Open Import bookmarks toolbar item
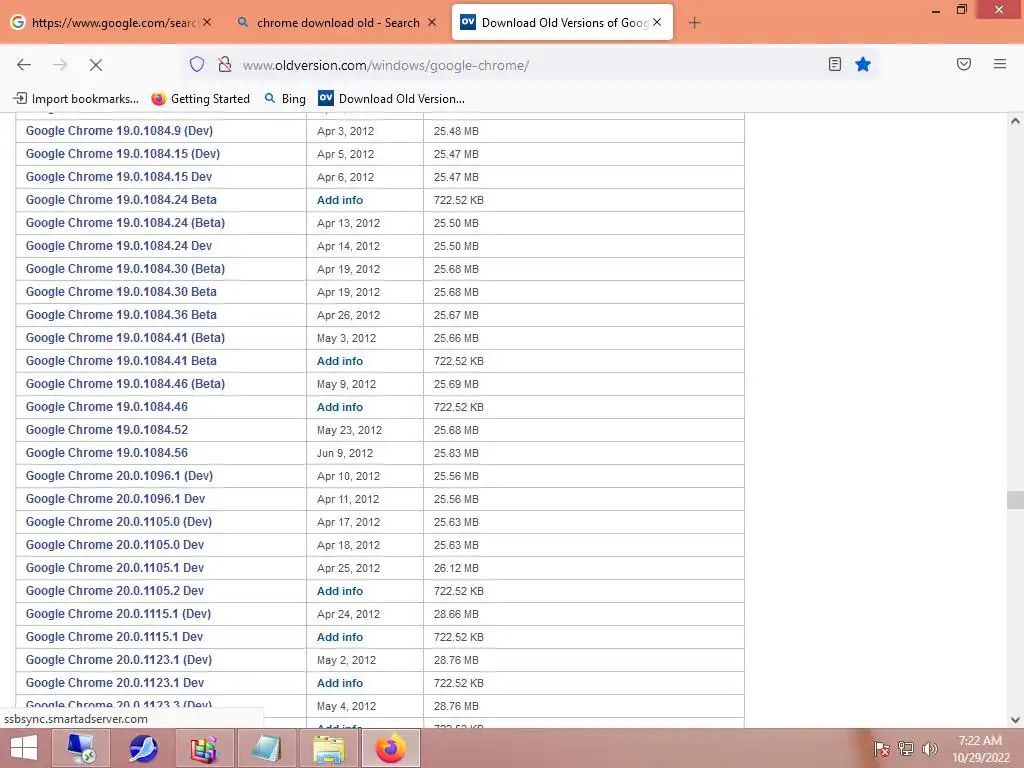 point(76,99)
